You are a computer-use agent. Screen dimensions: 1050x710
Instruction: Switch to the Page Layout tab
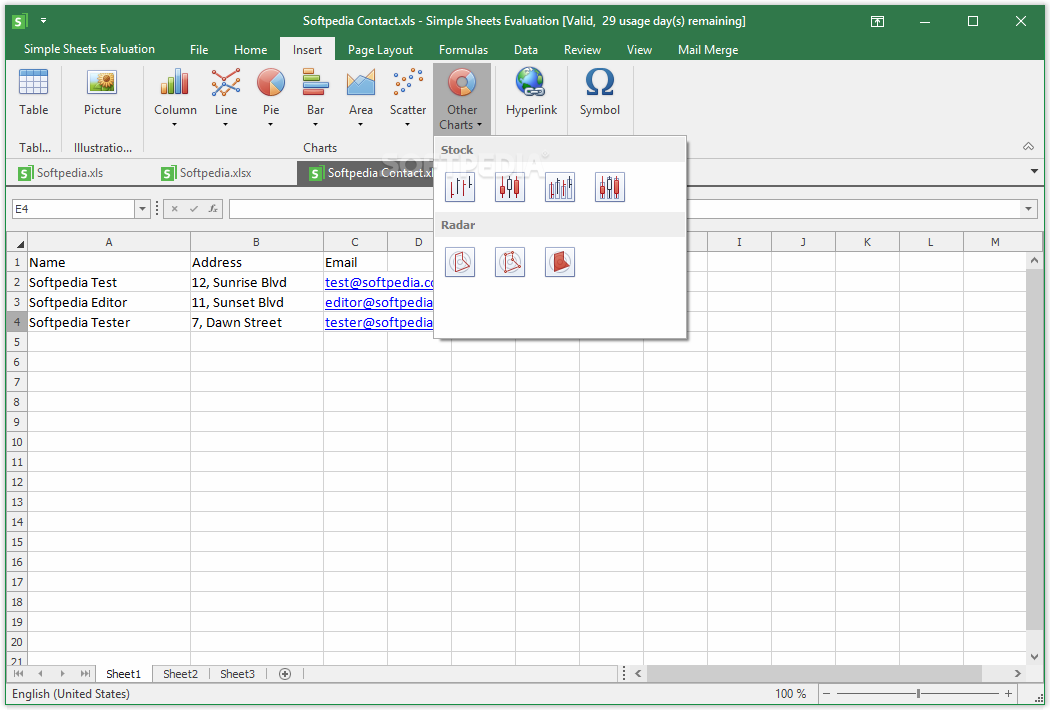click(380, 50)
